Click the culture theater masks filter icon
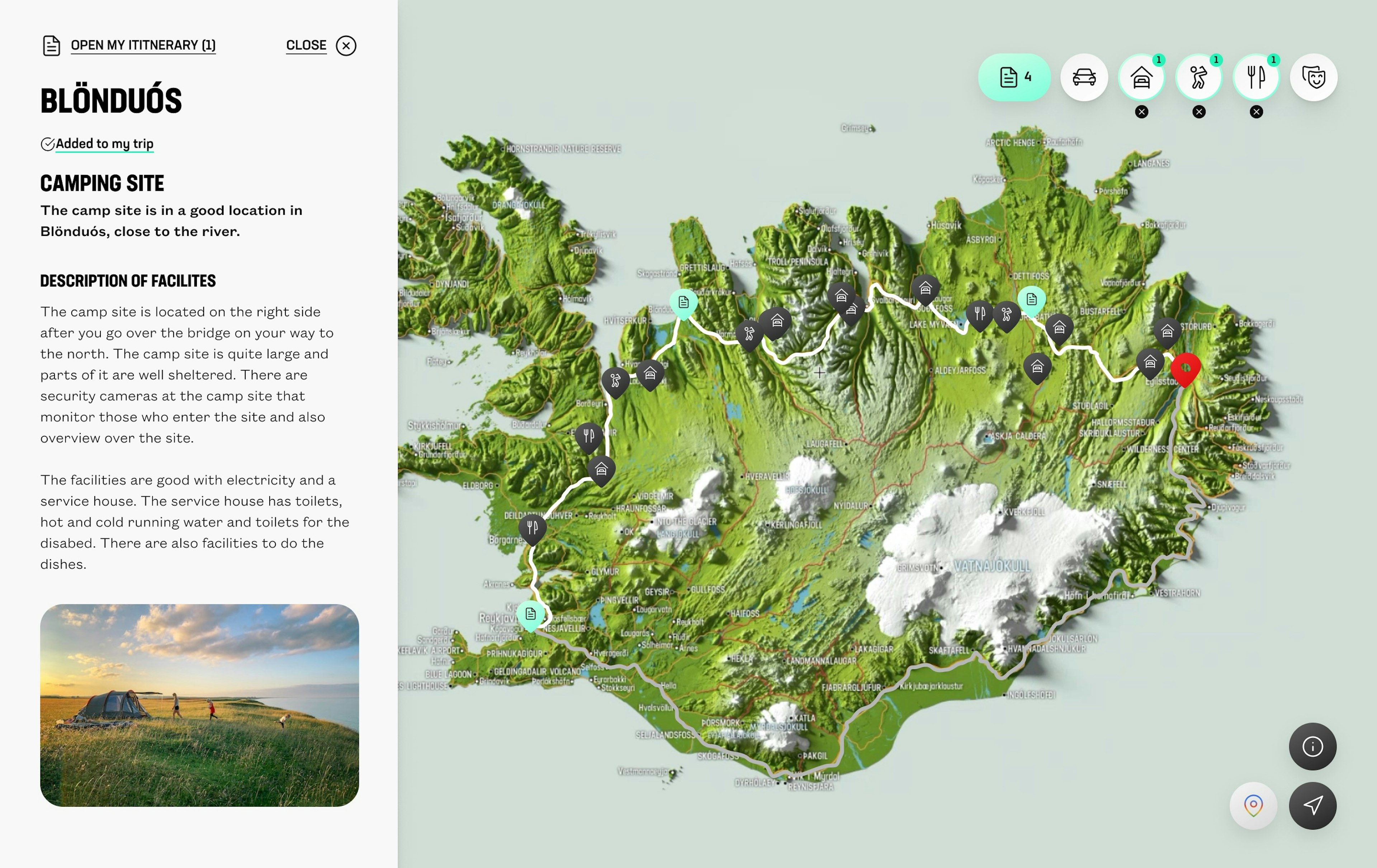The image size is (1377, 868). (1314, 77)
